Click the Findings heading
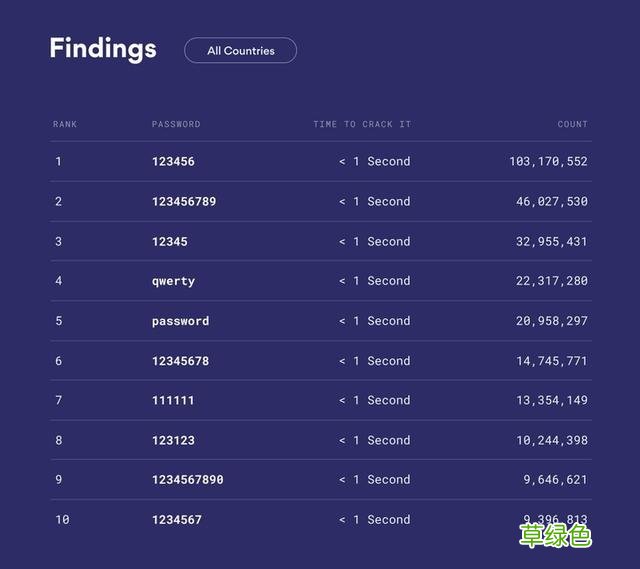Image resolution: width=640 pixels, height=569 pixels. (103, 49)
